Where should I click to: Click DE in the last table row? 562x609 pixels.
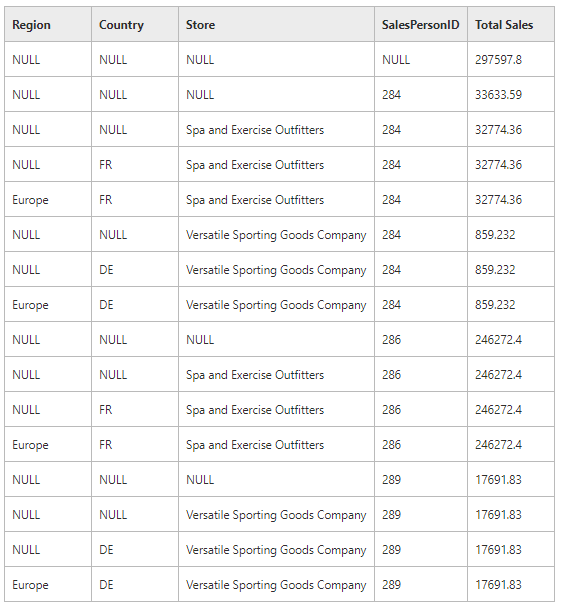pyautogui.click(x=135, y=585)
